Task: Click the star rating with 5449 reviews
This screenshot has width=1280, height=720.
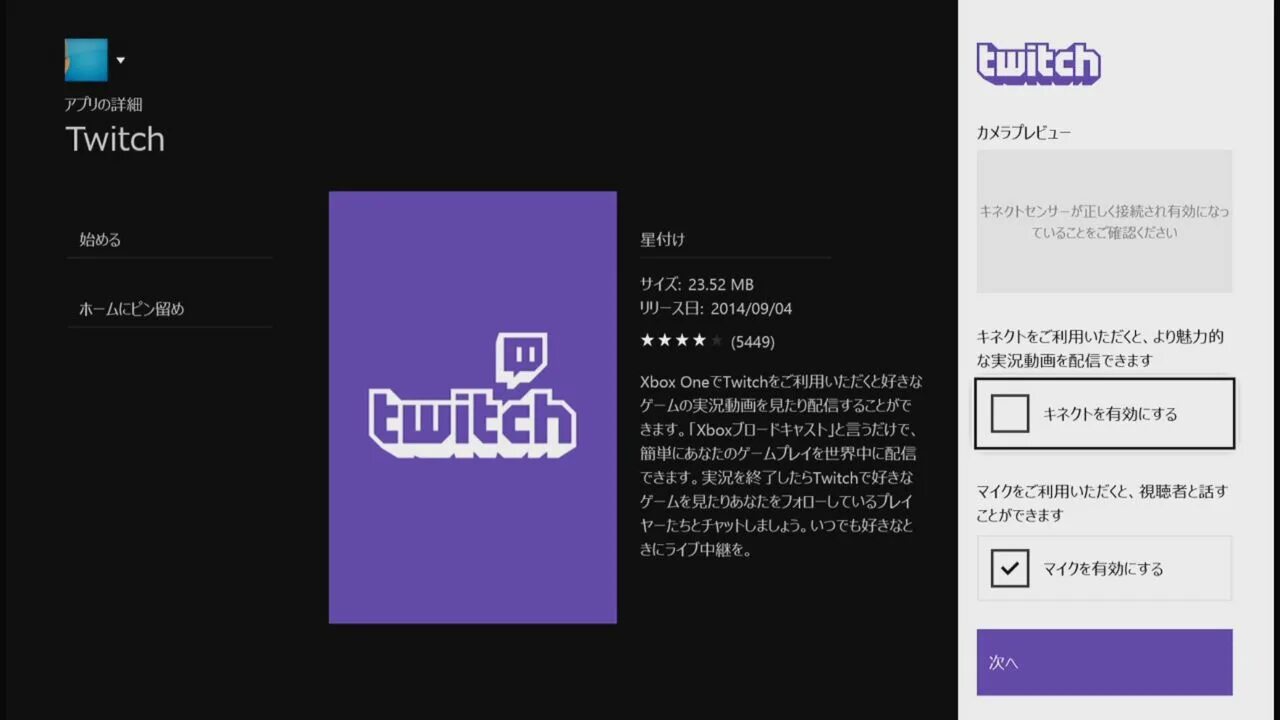Action: coord(707,341)
